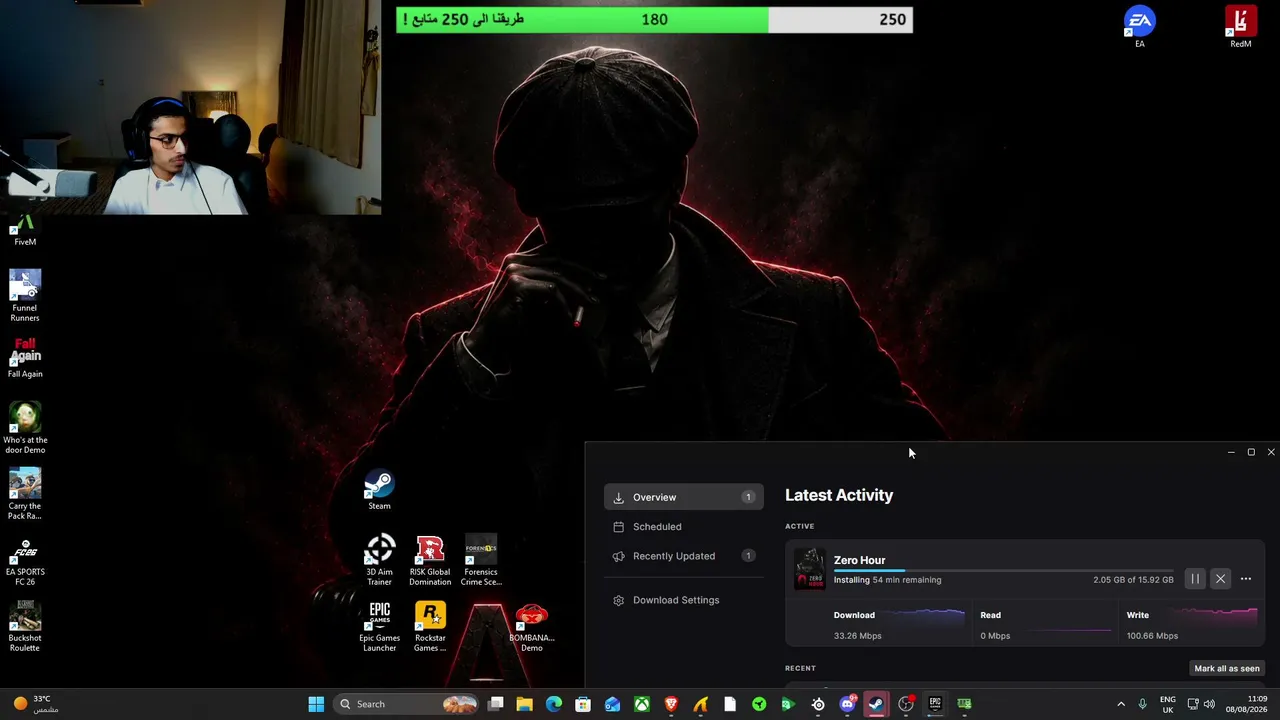Select the EA desktop shortcut
Viewport: 1280px width, 720px height.
(x=1139, y=27)
